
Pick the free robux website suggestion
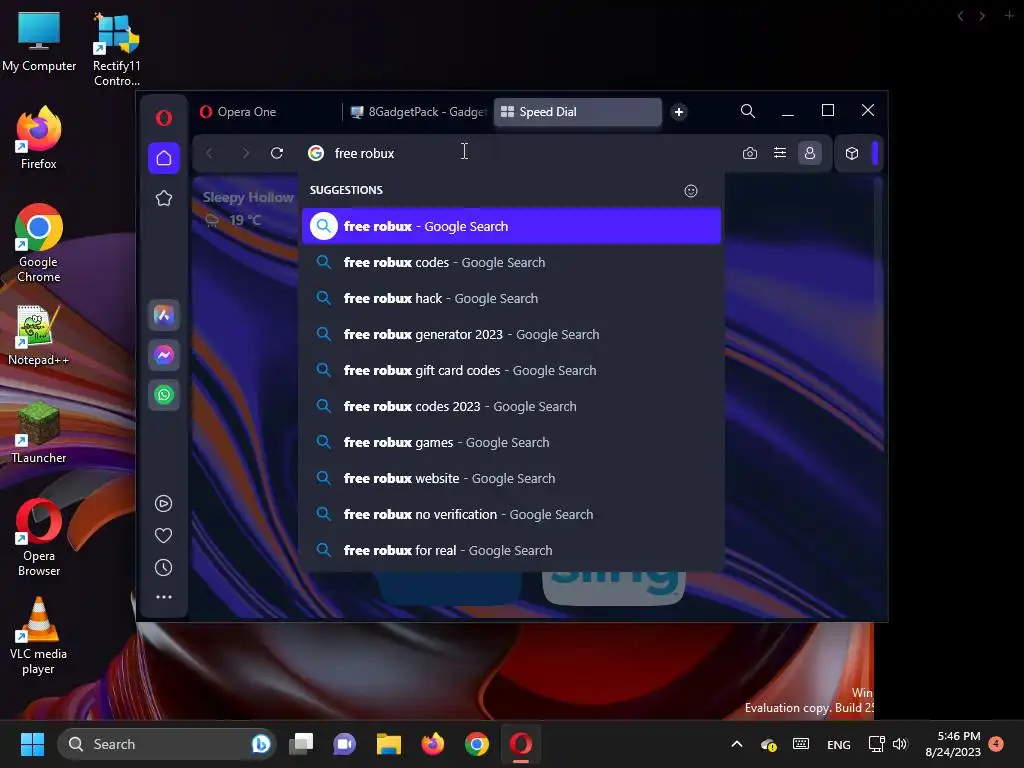[x=511, y=478]
